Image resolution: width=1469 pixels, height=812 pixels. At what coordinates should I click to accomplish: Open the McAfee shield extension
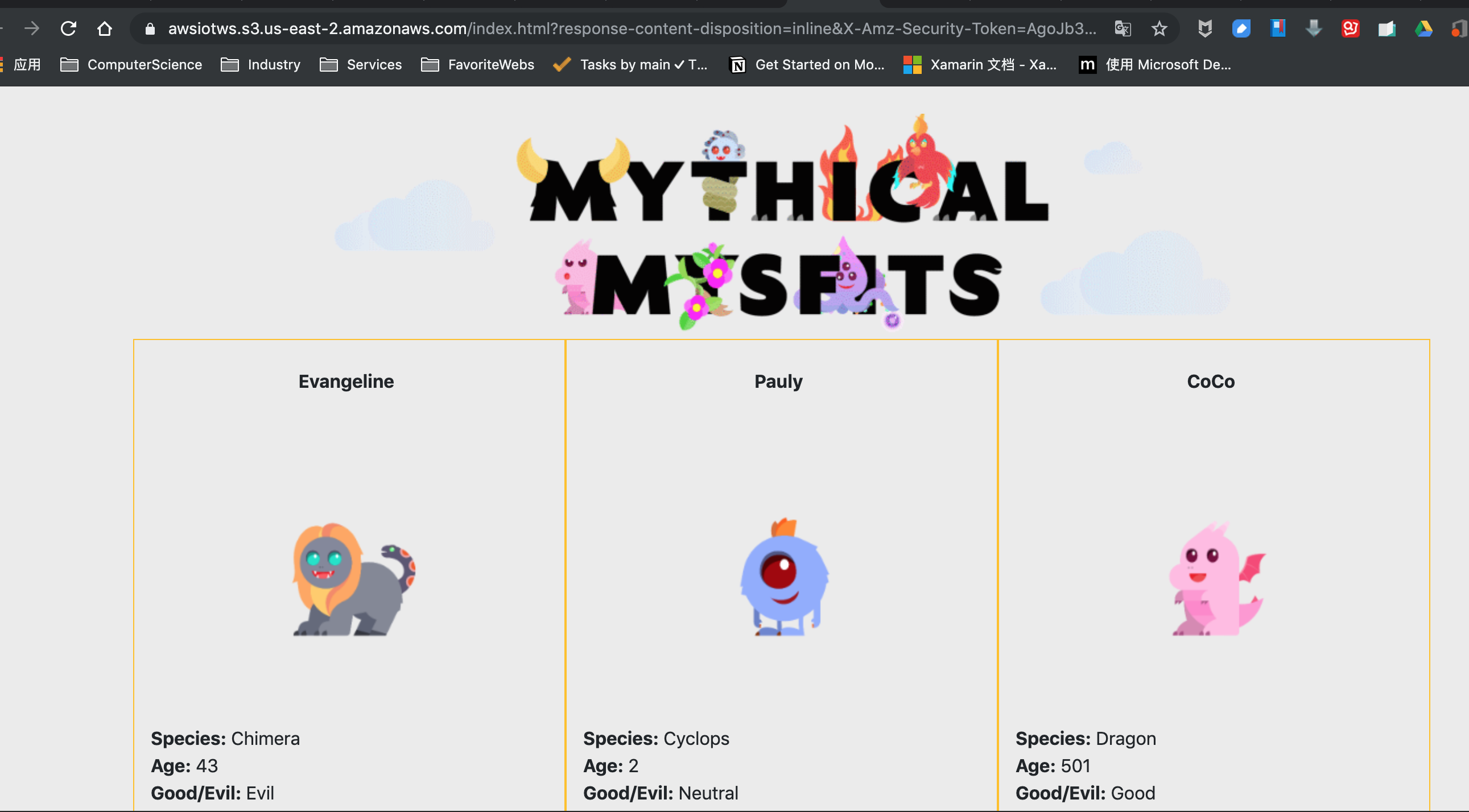click(x=1204, y=28)
